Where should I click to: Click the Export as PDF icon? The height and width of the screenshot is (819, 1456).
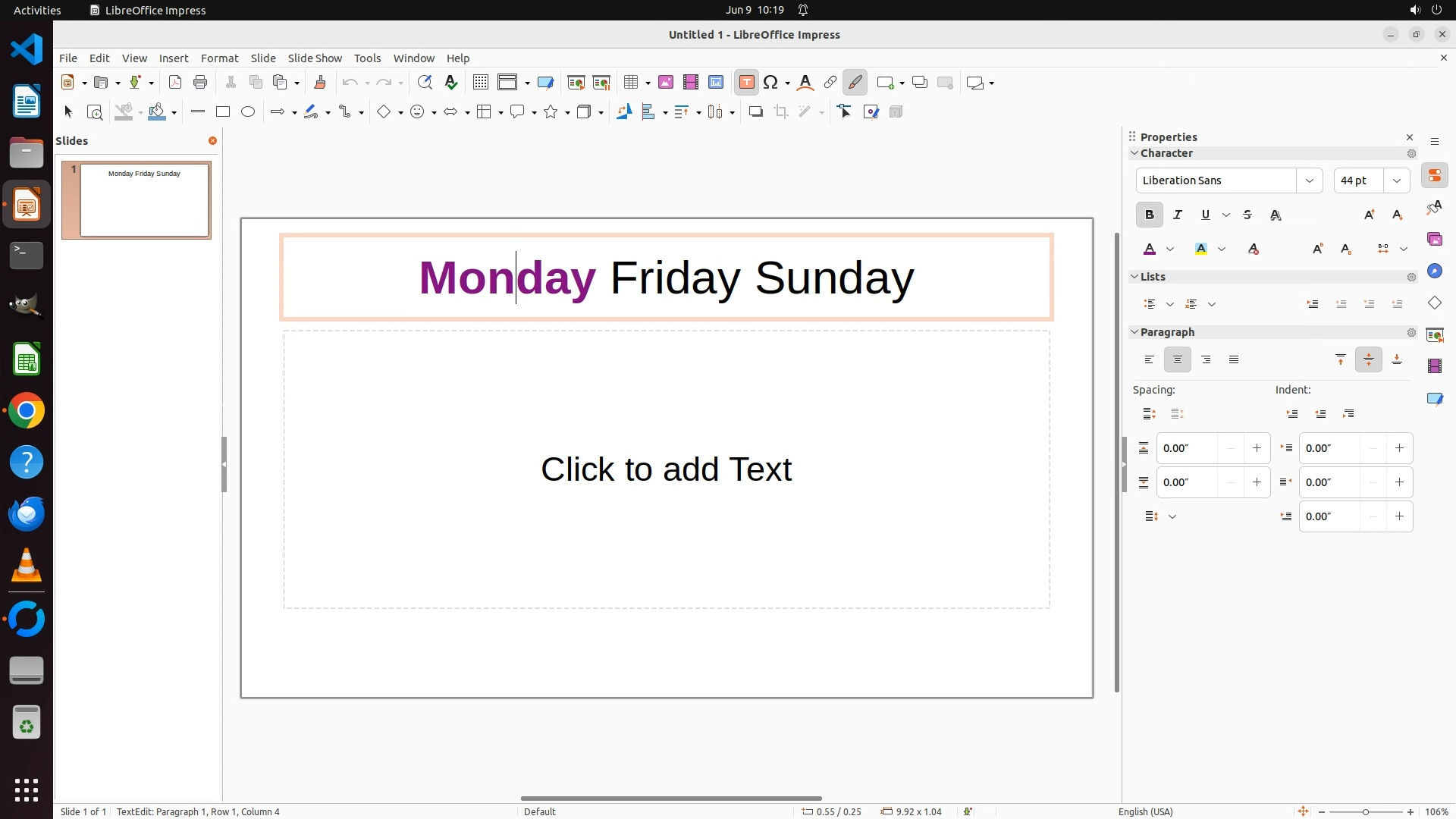pos(175,83)
